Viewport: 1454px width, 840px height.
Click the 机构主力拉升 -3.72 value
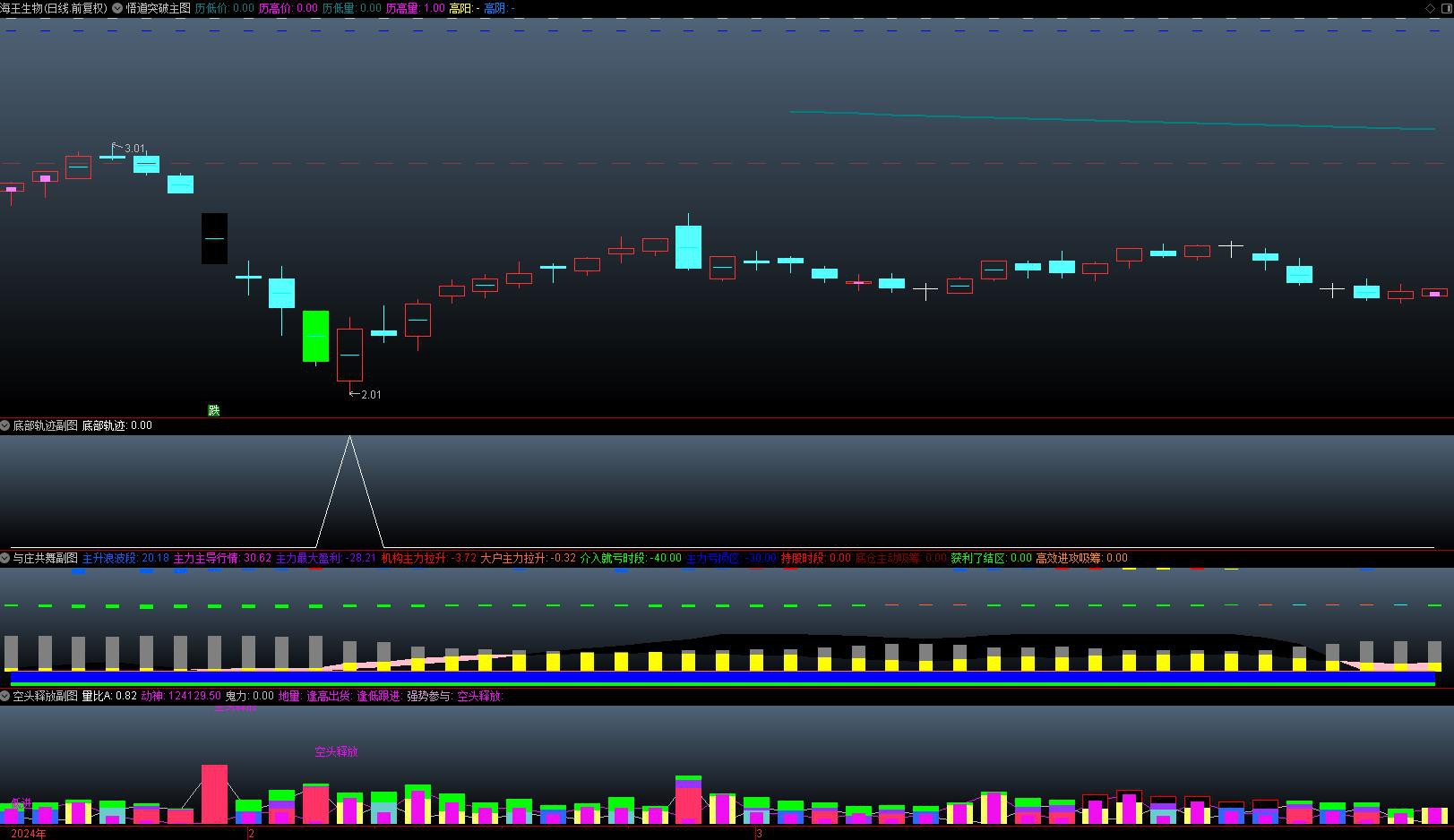point(429,558)
